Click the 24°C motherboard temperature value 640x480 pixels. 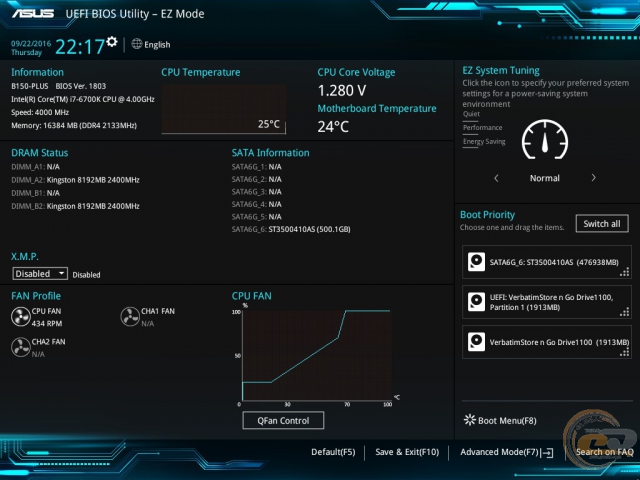333,127
